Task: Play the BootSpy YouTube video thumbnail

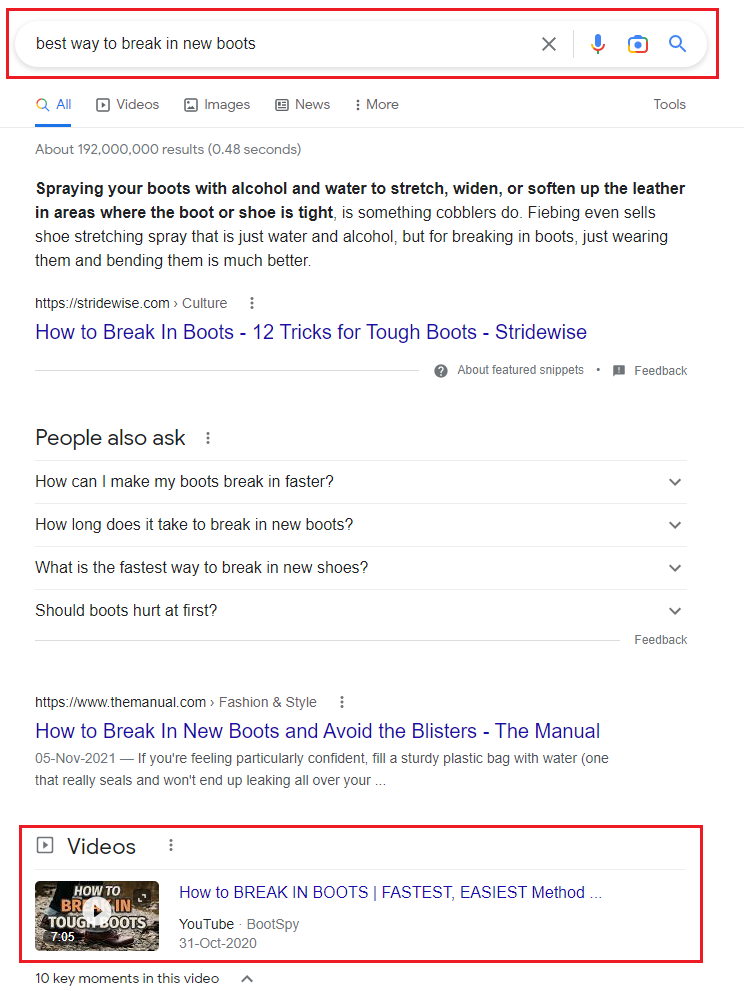Action: (97, 916)
